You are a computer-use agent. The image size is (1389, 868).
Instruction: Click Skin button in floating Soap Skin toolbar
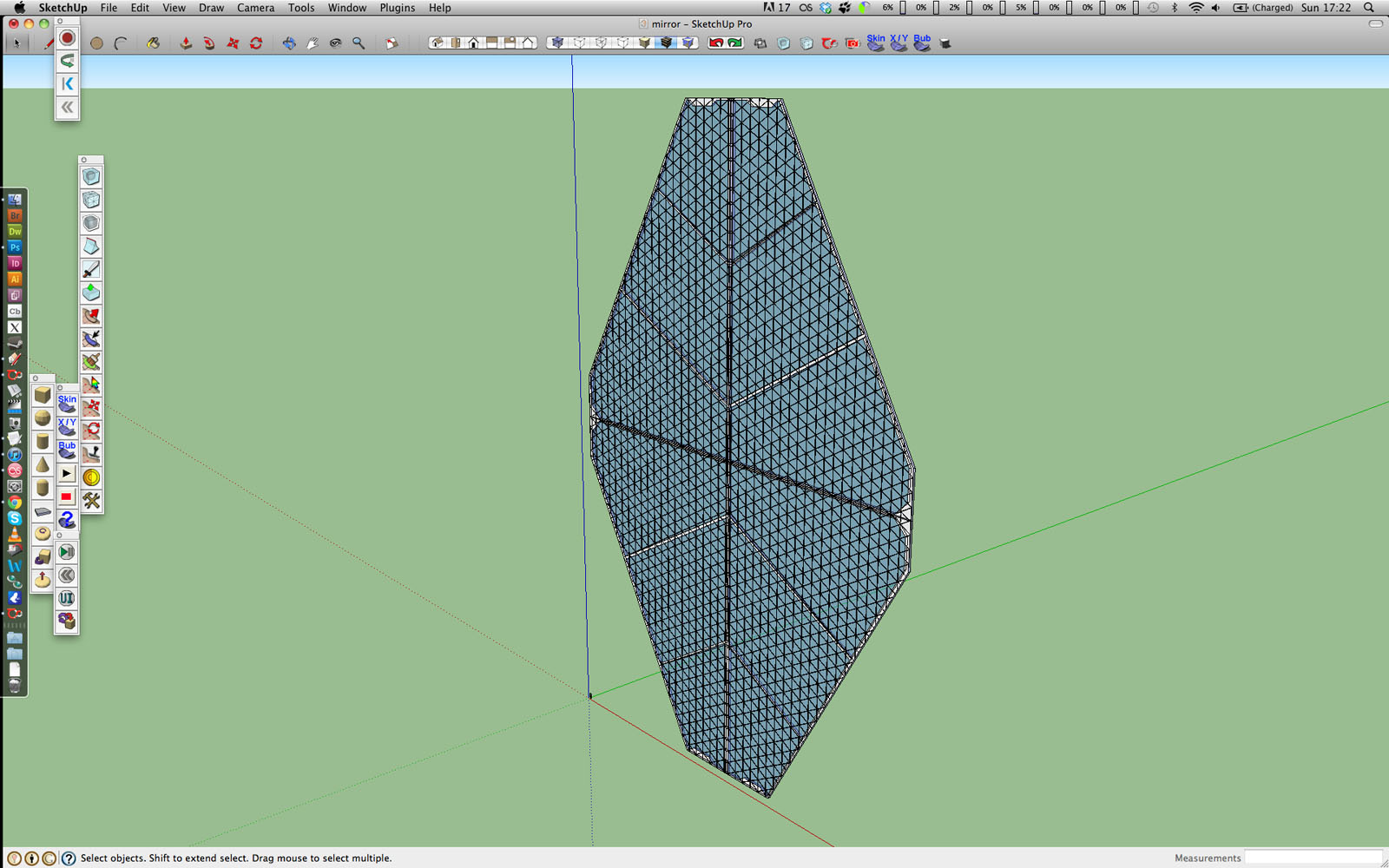(67, 404)
